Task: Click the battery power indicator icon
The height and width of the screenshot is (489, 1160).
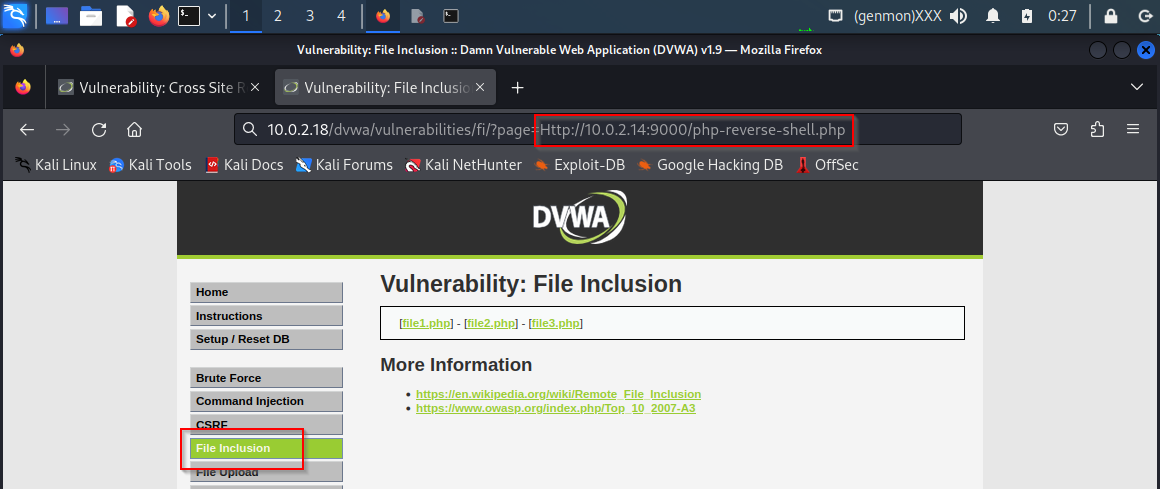Action: pos(1027,16)
